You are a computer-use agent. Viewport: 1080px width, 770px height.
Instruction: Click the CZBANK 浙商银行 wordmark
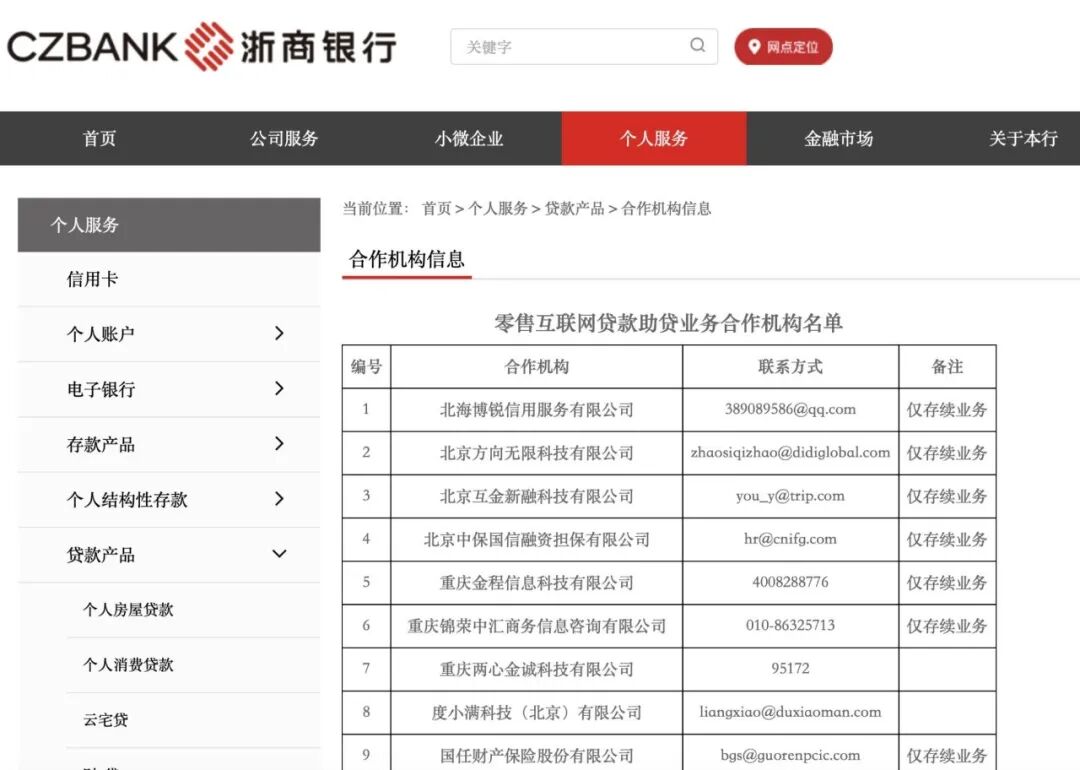click(x=201, y=47)
